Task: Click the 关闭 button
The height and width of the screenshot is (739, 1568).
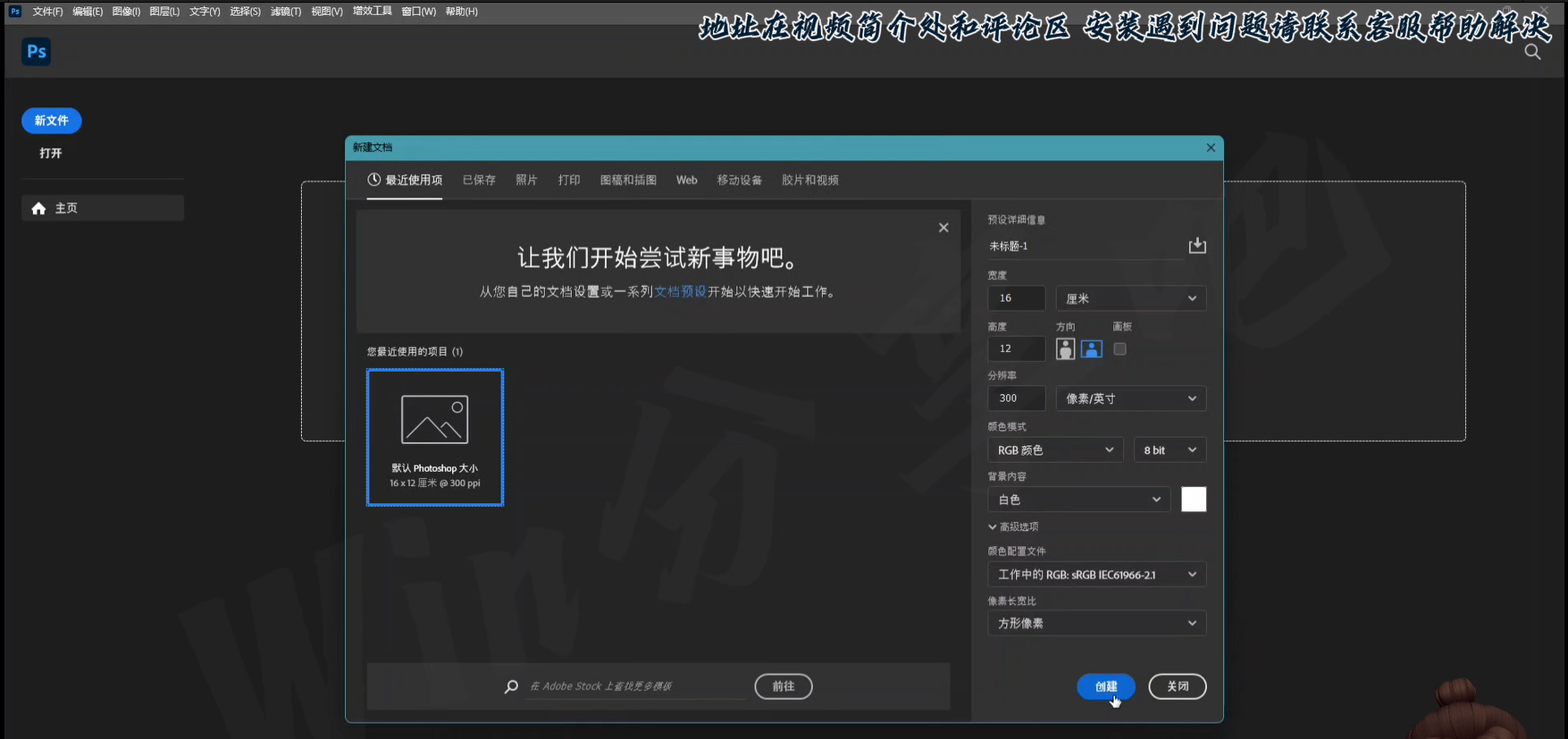Action: click(1178, 686)
